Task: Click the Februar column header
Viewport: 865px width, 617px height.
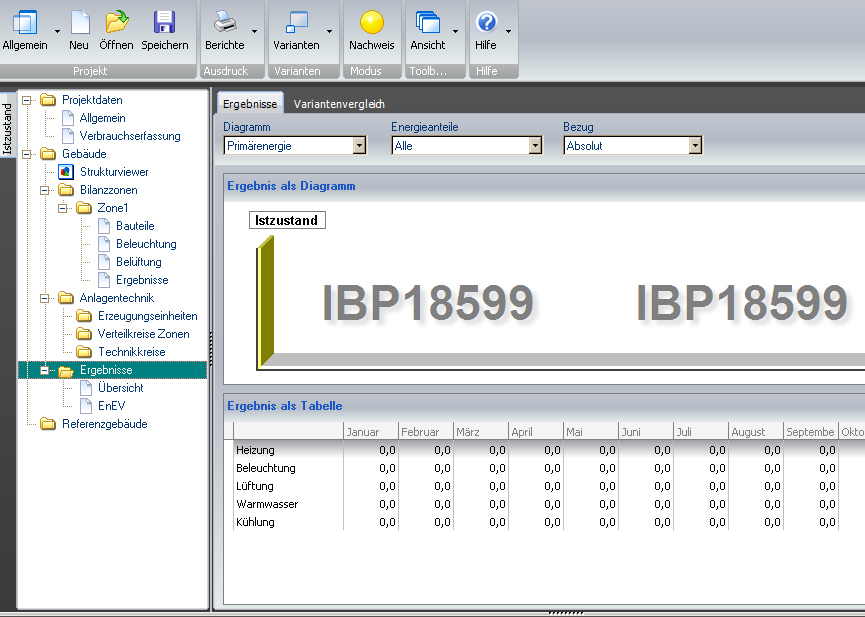Action: [x=426, y=432]
